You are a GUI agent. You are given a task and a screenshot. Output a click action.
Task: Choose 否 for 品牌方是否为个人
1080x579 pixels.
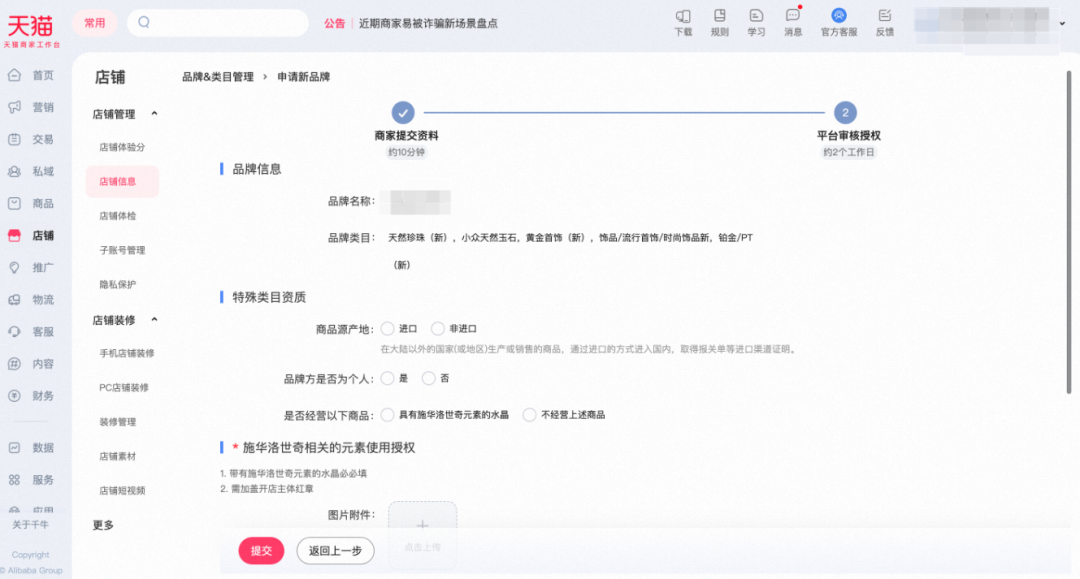tap(429, 378)
